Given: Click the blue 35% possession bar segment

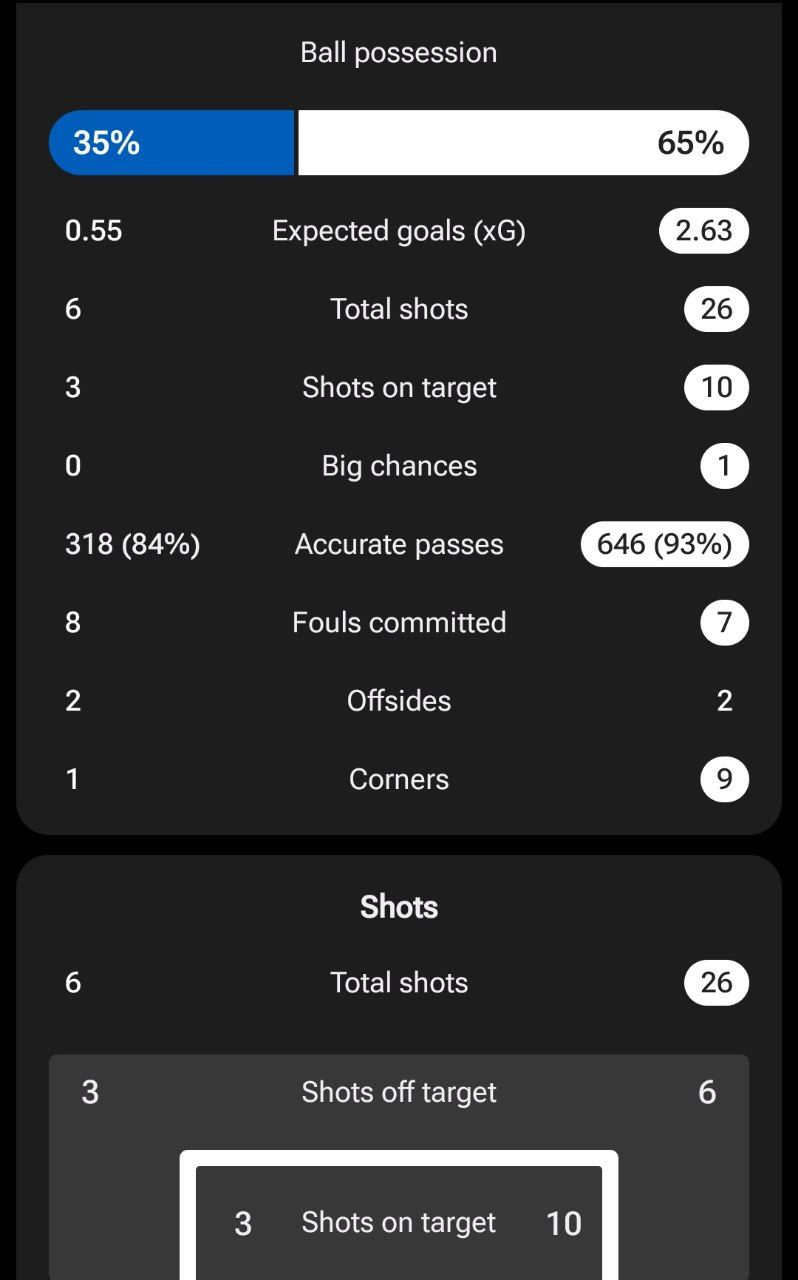Looking at the screenshot, I should 172,143.
